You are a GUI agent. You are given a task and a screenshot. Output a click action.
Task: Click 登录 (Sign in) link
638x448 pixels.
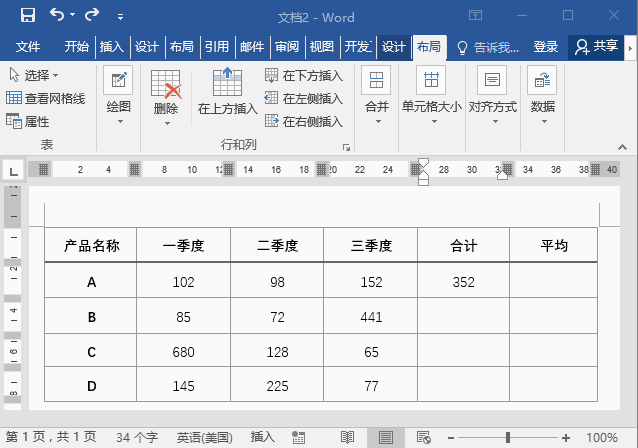click(545, 47)
